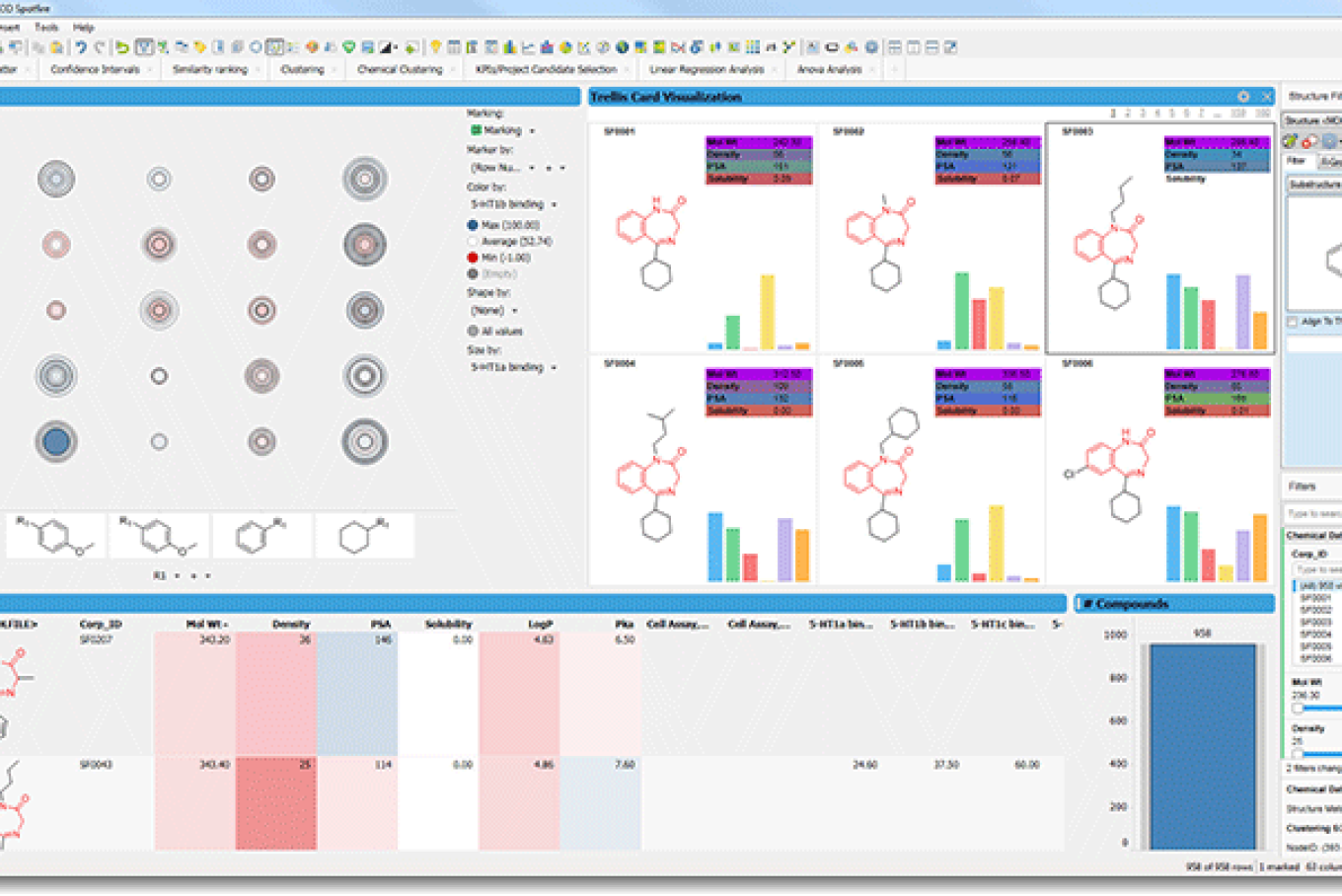The width and height of the screenshot is (1342, 896).
Task: Click the Mol Wt column header
Action: point(207,624)
